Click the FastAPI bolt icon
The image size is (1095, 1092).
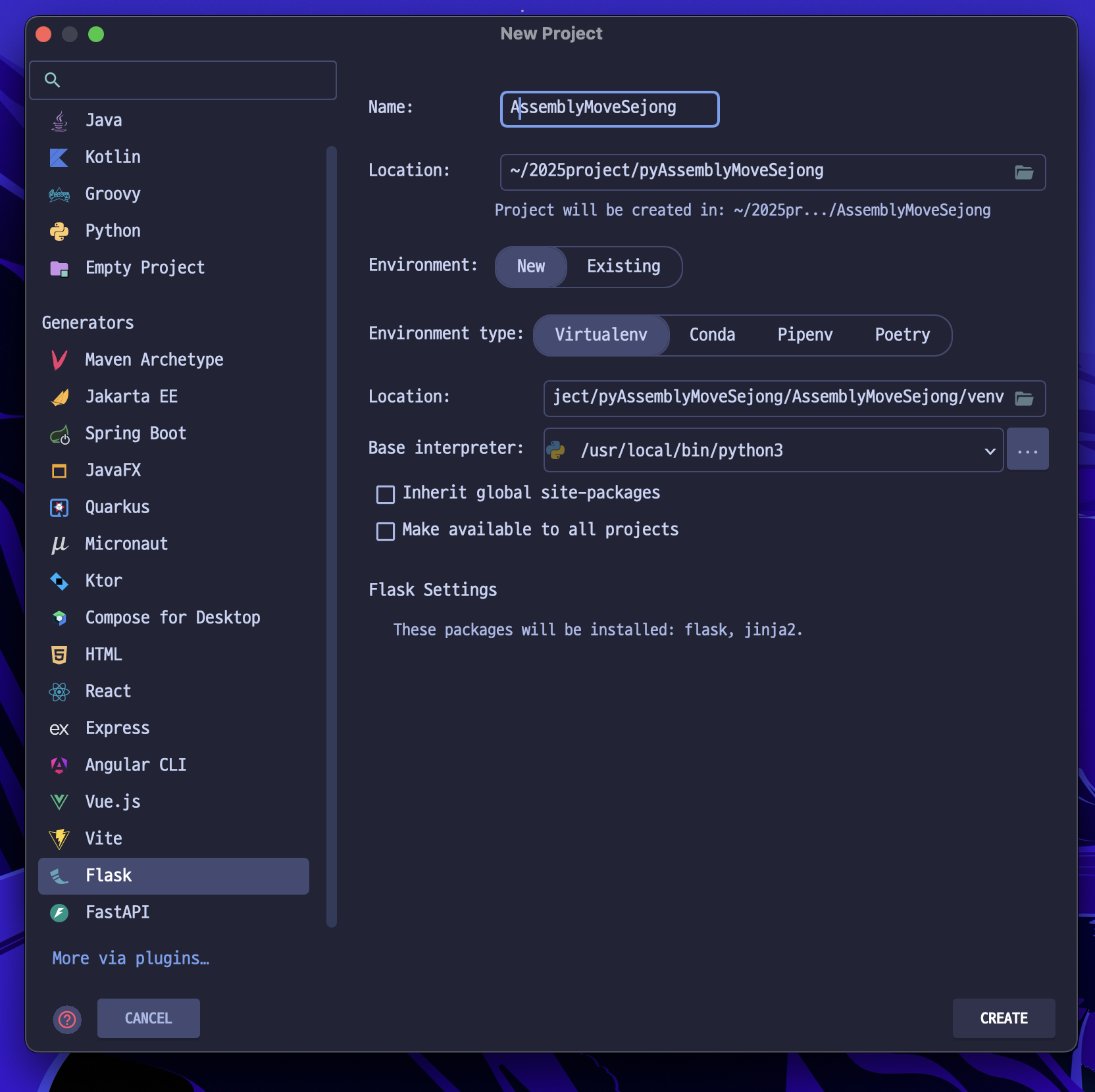(x=59, y=912)
